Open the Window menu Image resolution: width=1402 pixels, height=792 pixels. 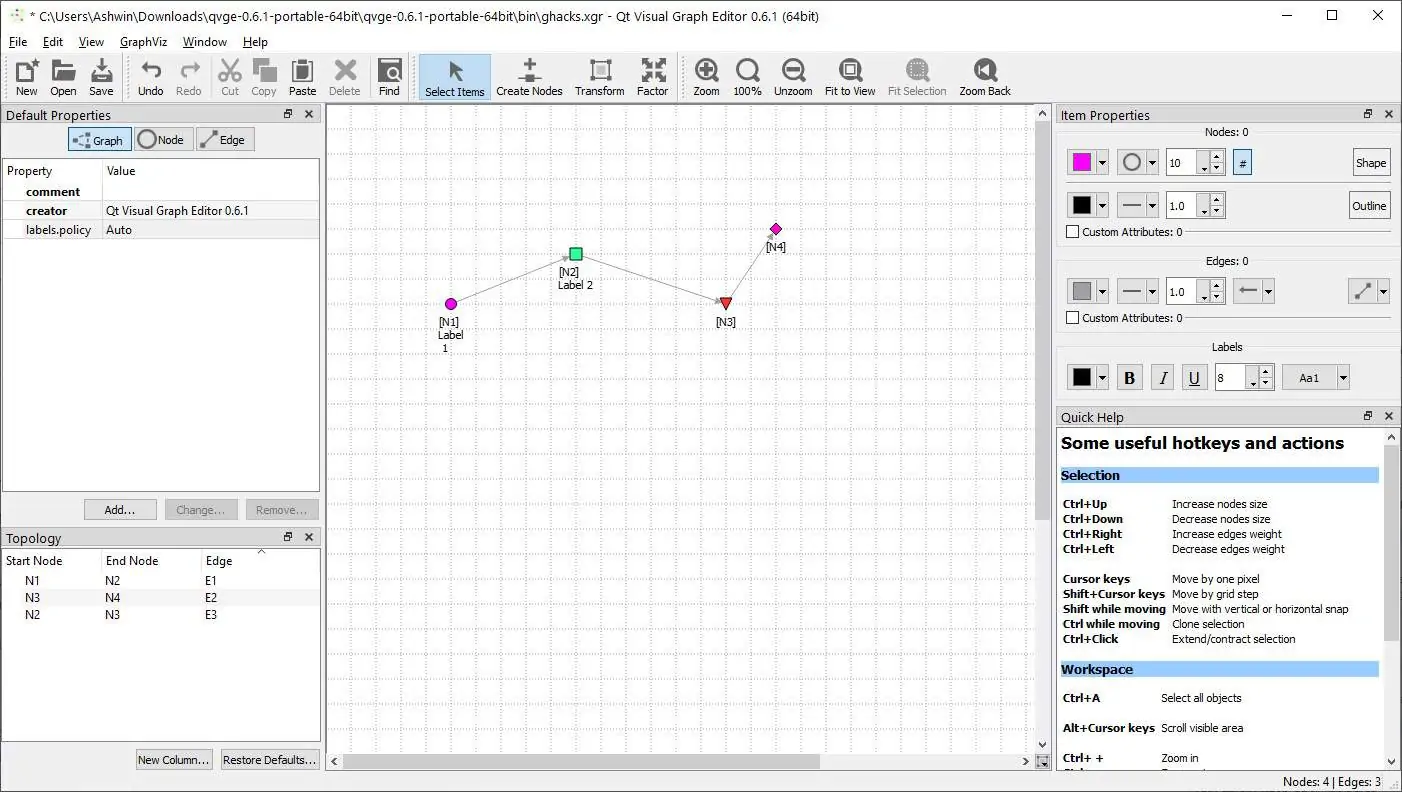pos(205,42)
